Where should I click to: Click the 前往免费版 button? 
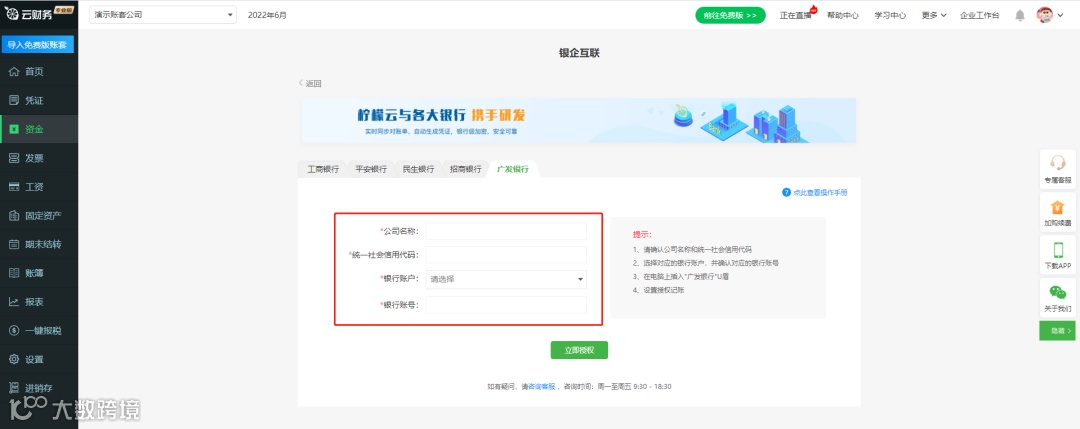[730, 15]
